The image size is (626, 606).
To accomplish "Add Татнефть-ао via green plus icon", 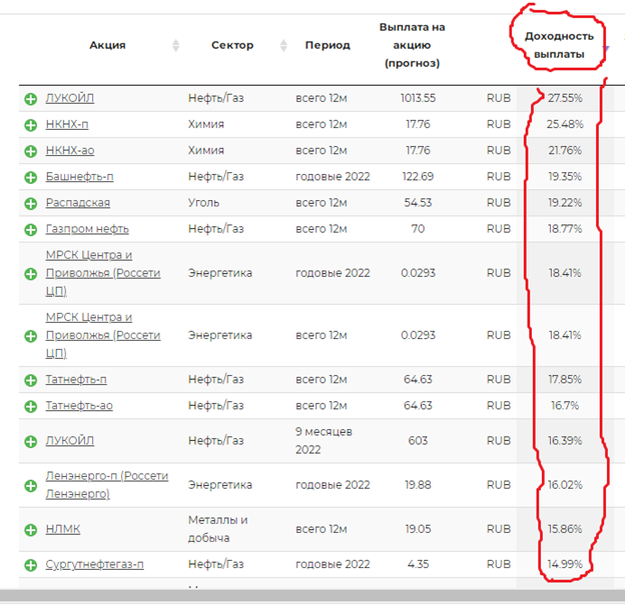I will [31, 406].
